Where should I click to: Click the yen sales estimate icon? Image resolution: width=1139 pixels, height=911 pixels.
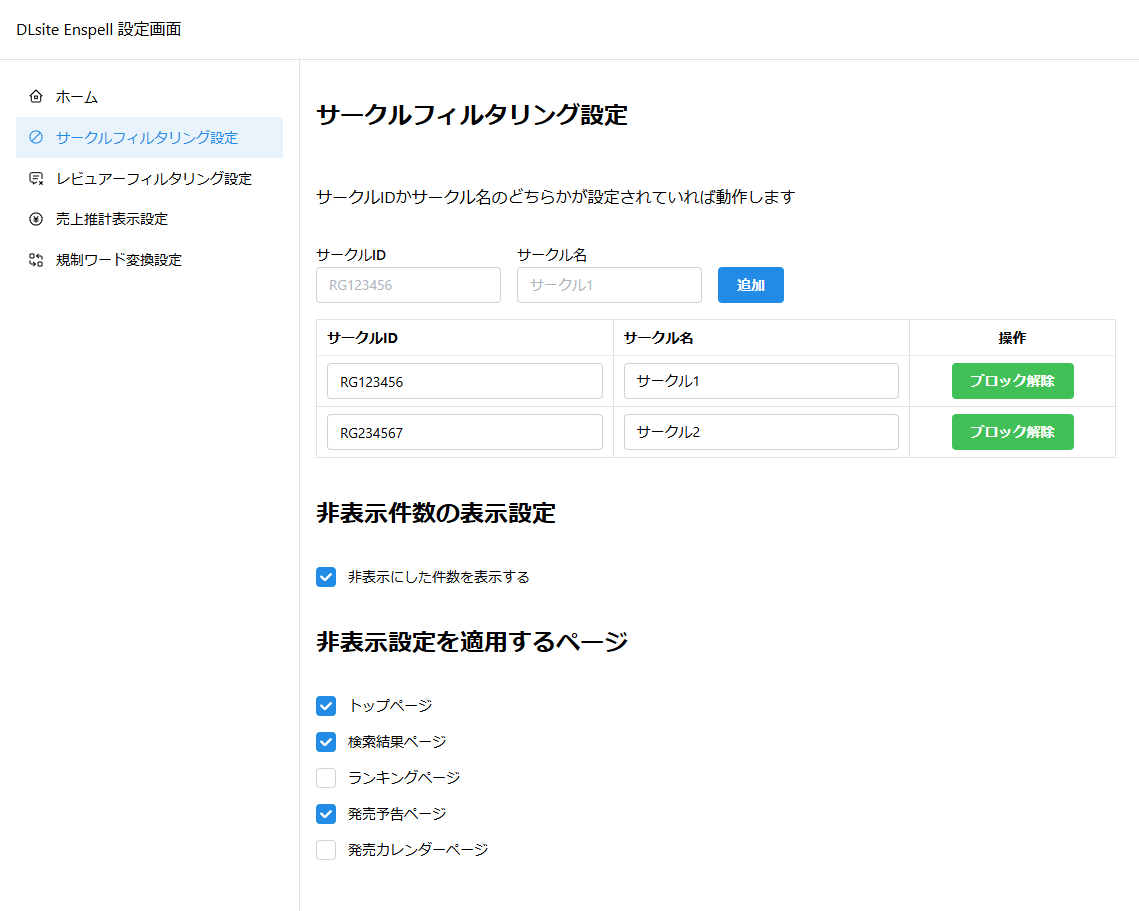[x=36, y=219]
